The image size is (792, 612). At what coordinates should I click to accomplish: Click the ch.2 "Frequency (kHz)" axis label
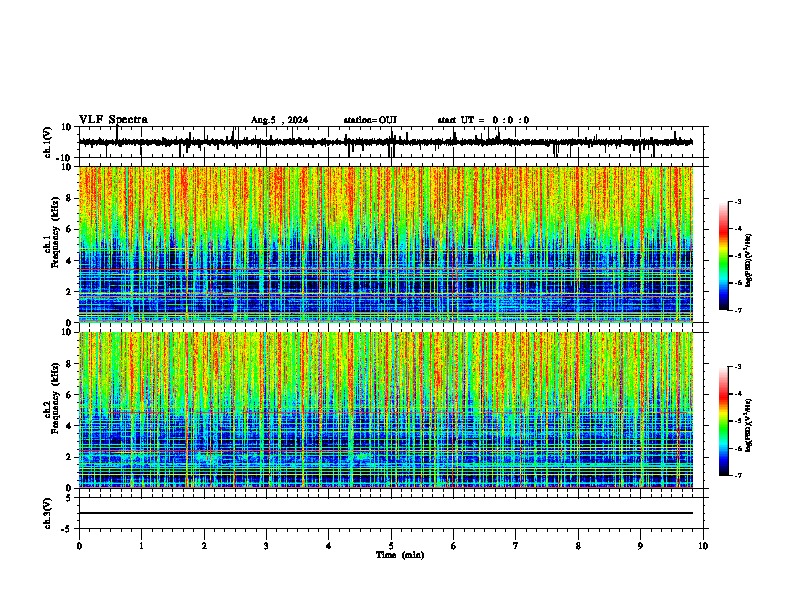pyautogui.click(x=55, y=399)
